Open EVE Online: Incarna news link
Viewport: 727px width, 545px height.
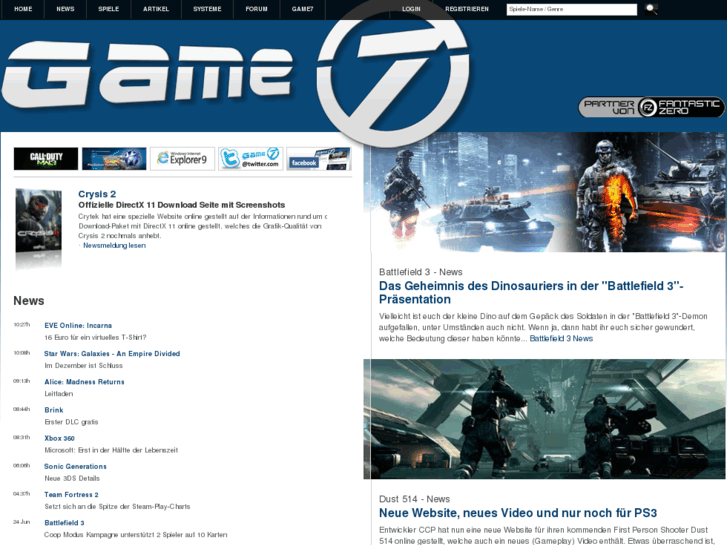click(78, 326)
